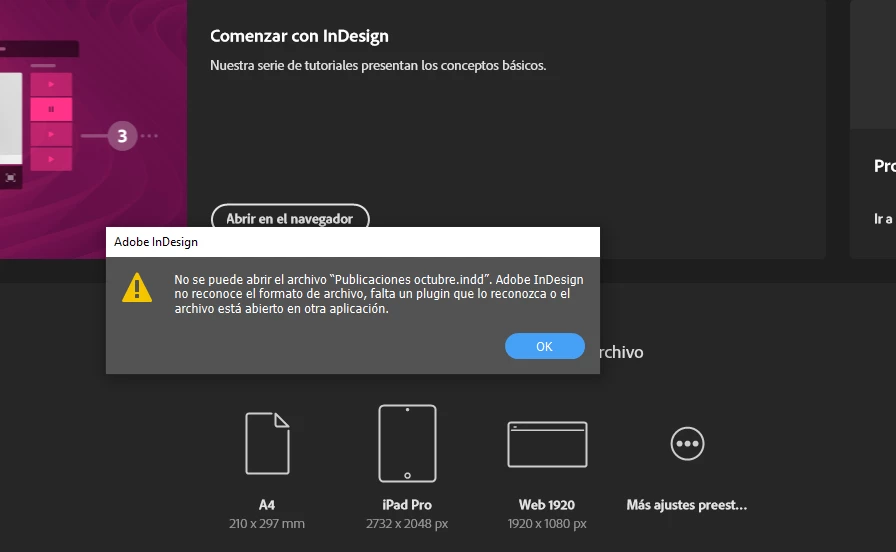Screen dimensions: 896x552
Task: Click the tutorial description text Nuestra serie de tutoriales
Action: [378, 65]
